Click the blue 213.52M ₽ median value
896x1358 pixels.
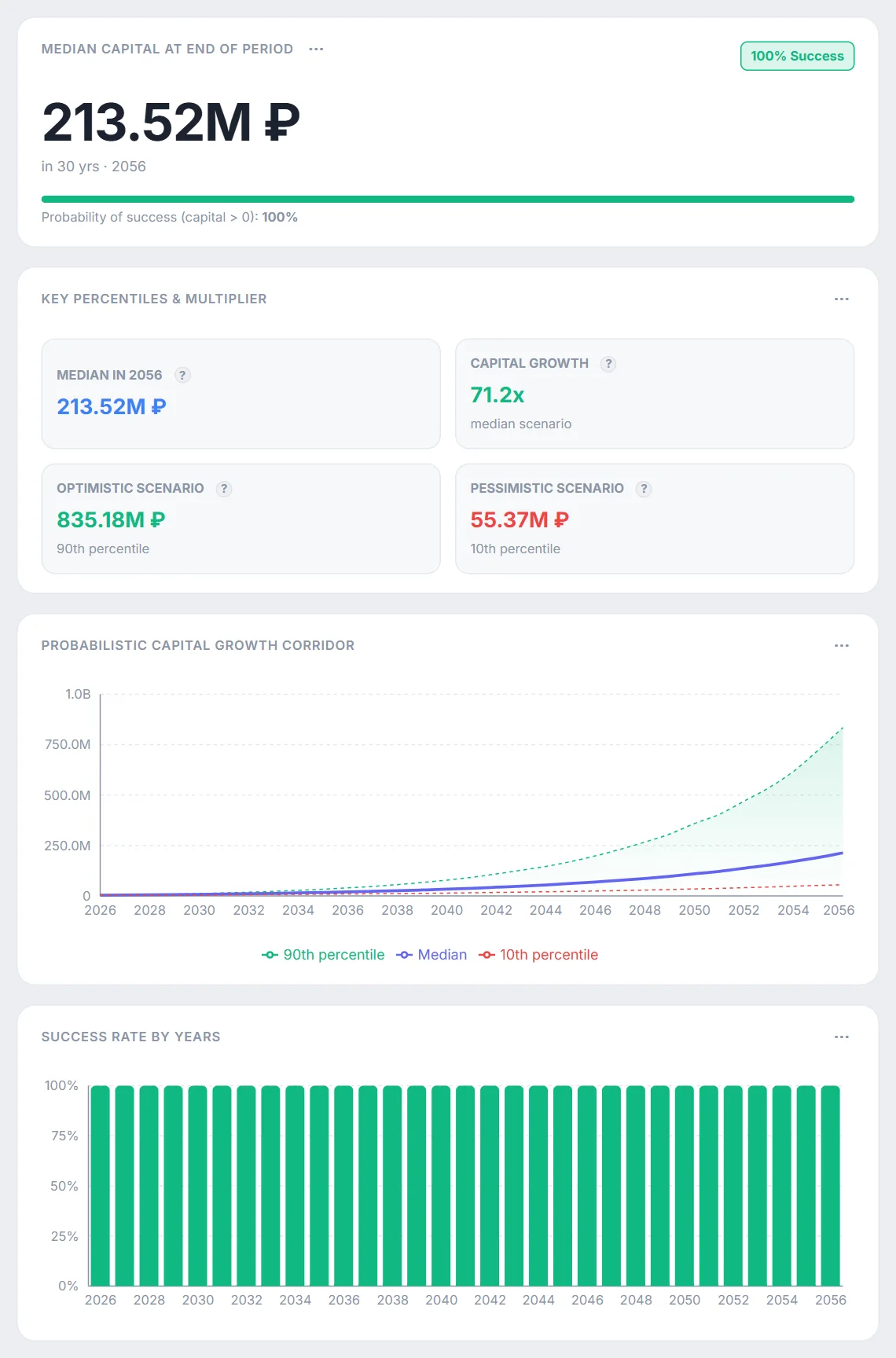pyautogui.click(x=112, y=406)
